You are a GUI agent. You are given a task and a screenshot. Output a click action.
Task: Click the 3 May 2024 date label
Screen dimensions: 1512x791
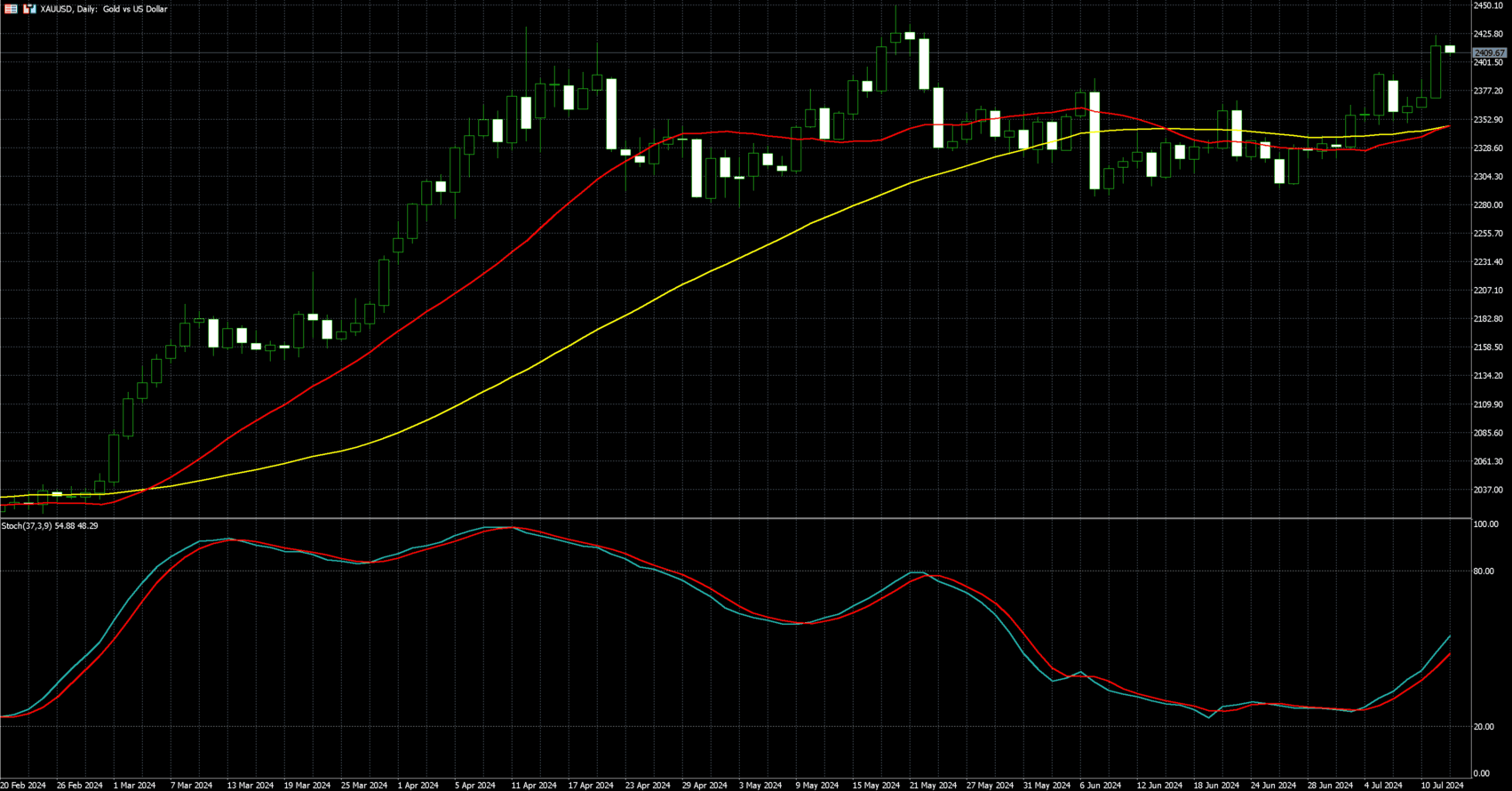[x=760, y=786]
